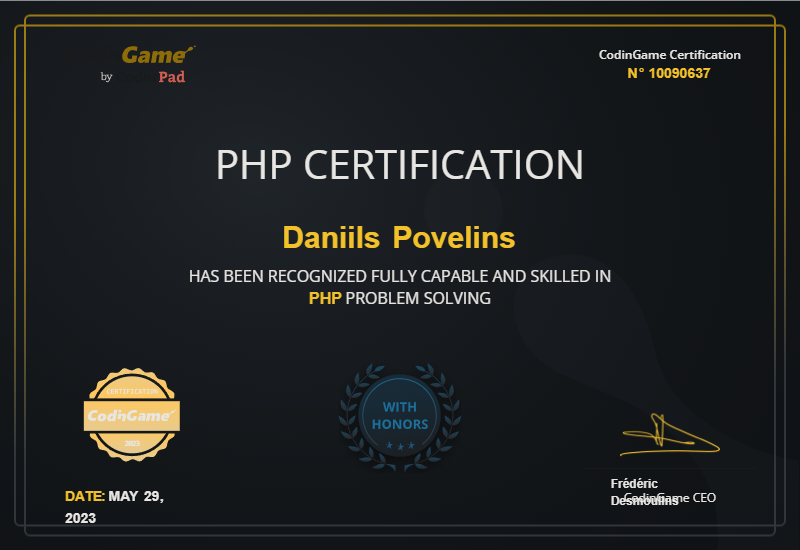Click the red 'Pad' logo text
Viewport: 800px width, 550px height.
(x=171, y=77)
